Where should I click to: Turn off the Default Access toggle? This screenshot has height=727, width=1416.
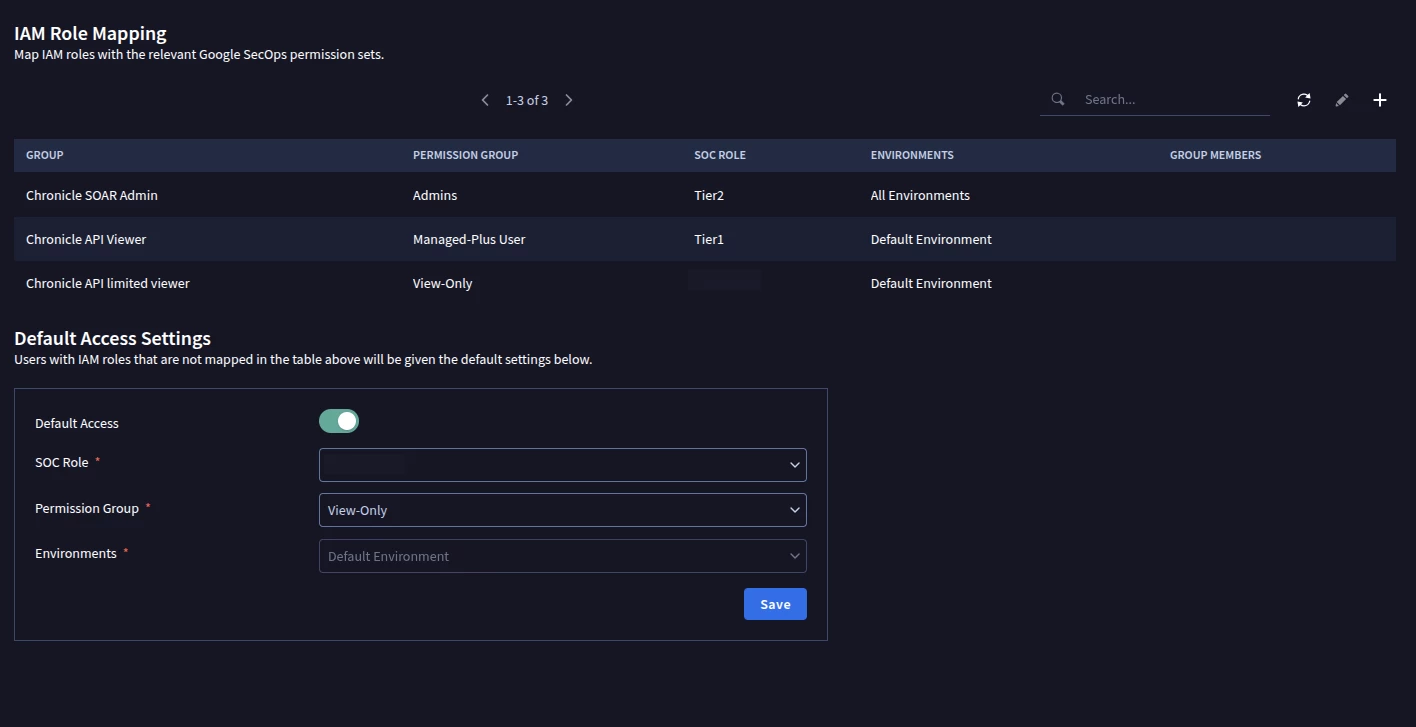tap(339, 421)
